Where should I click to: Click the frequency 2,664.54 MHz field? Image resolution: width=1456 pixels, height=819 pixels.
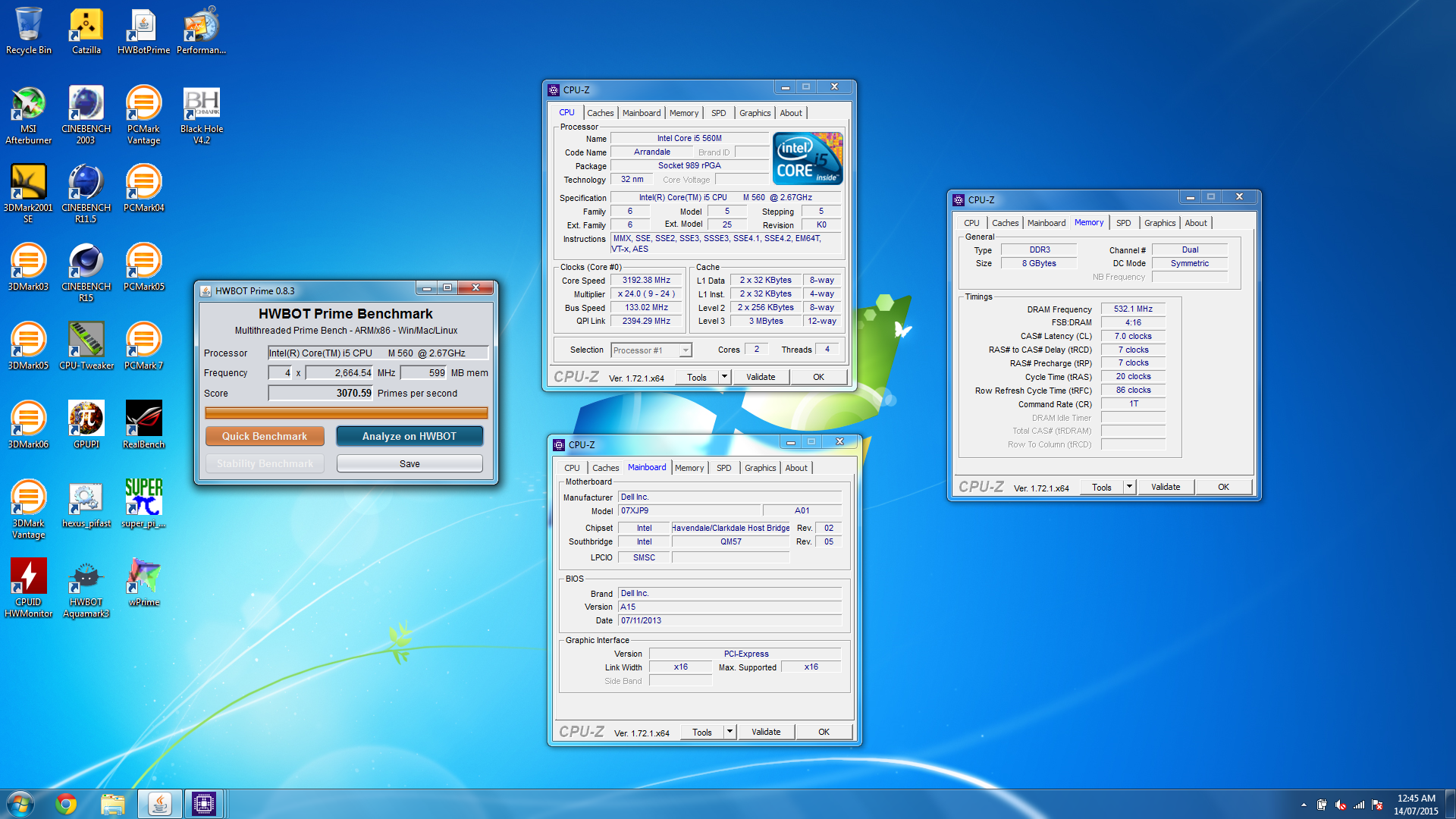coord(340,372)
